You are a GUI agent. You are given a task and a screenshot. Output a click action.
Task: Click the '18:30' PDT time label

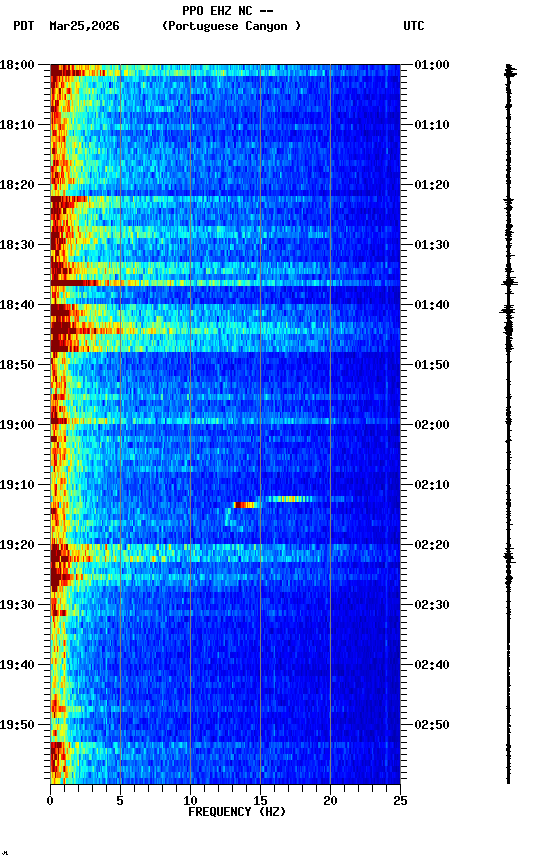coord(17,245)
